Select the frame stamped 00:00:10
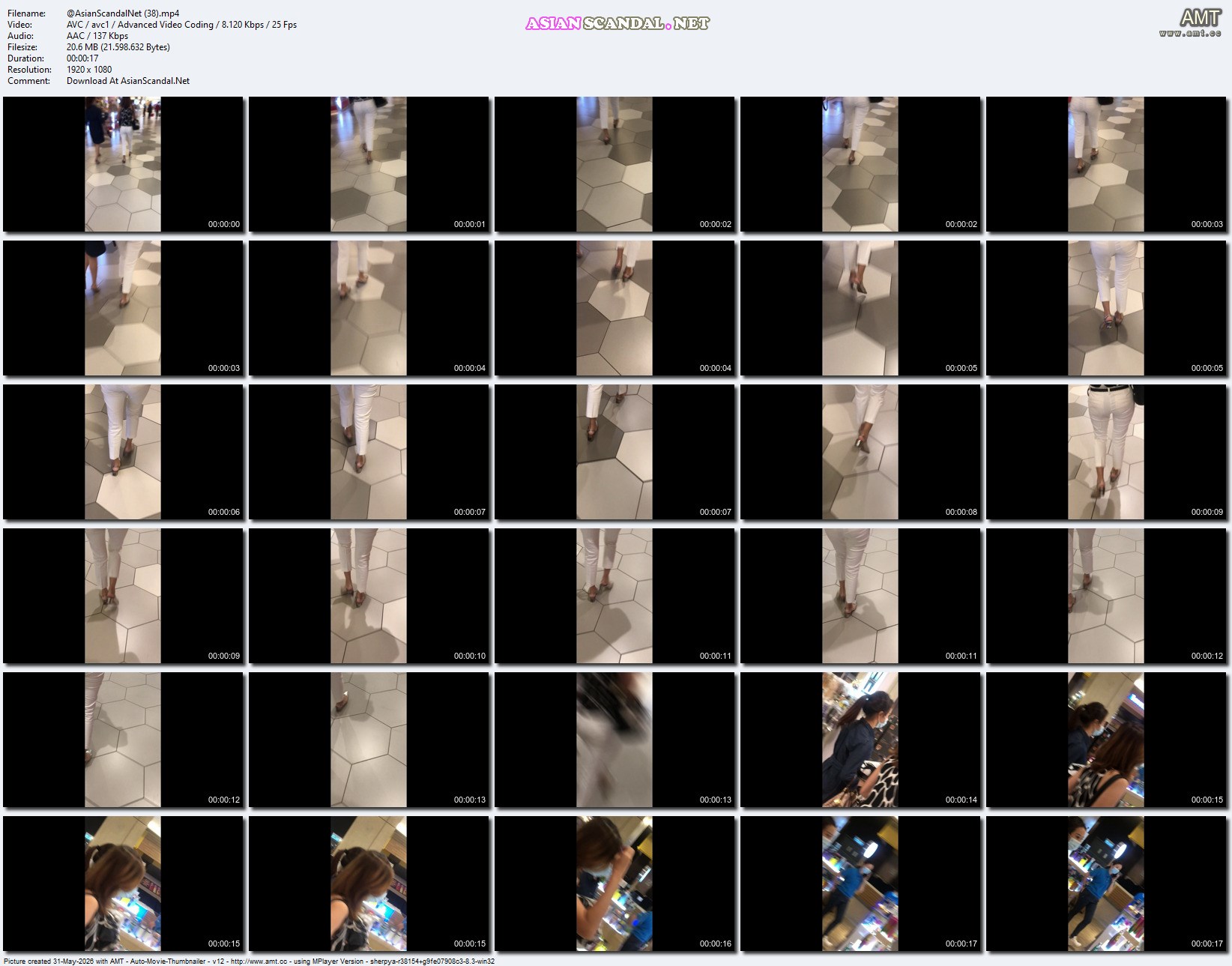1232x966 pixels. tap(369, 596)
